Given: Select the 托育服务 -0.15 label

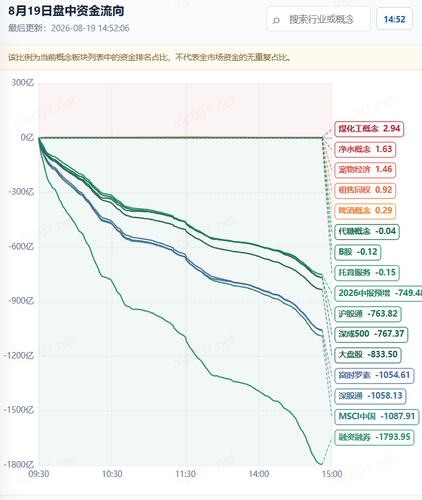Looking at the screenshot, I should coord(367,272).
